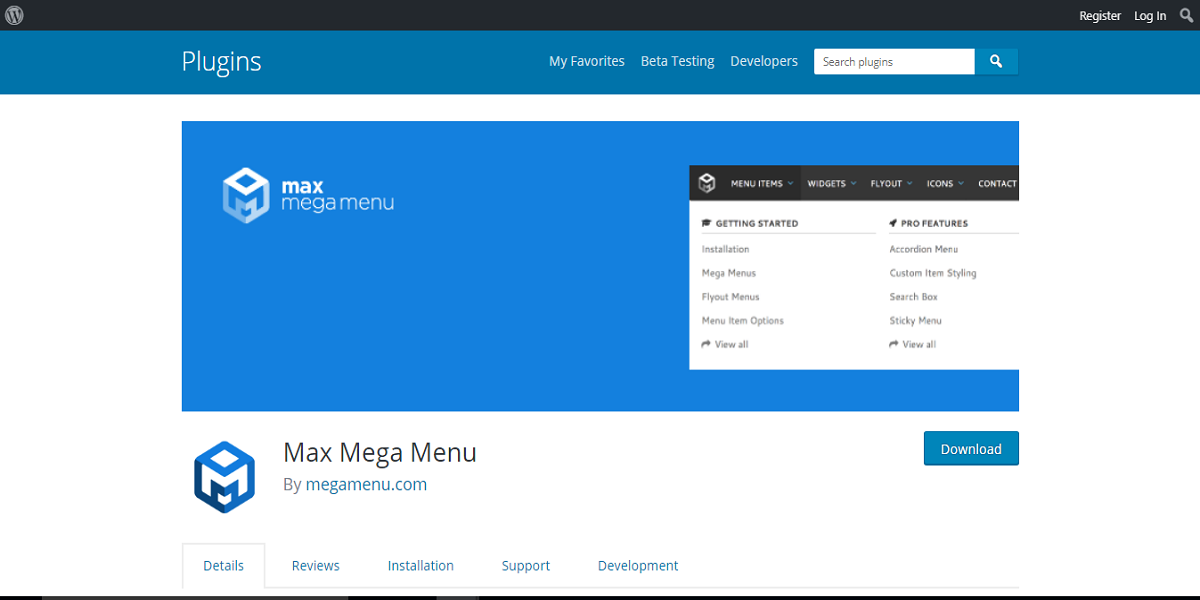The width and height of the screenshot is (1200, 600).
Task: Submit plugin search with magnifier button
Action: 996,61
